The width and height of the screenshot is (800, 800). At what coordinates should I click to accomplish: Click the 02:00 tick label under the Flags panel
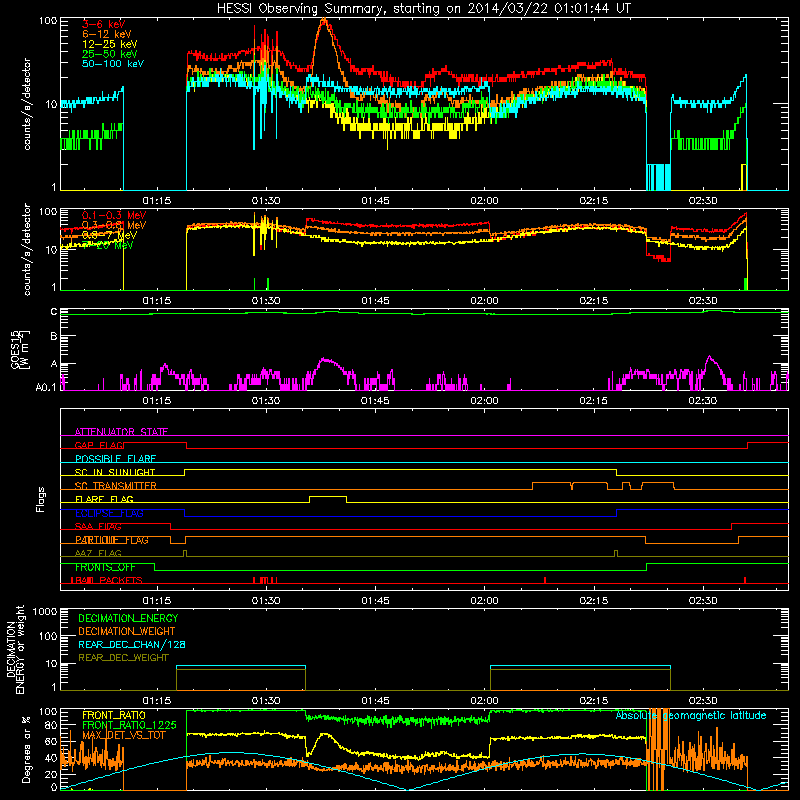pos(484,601)
